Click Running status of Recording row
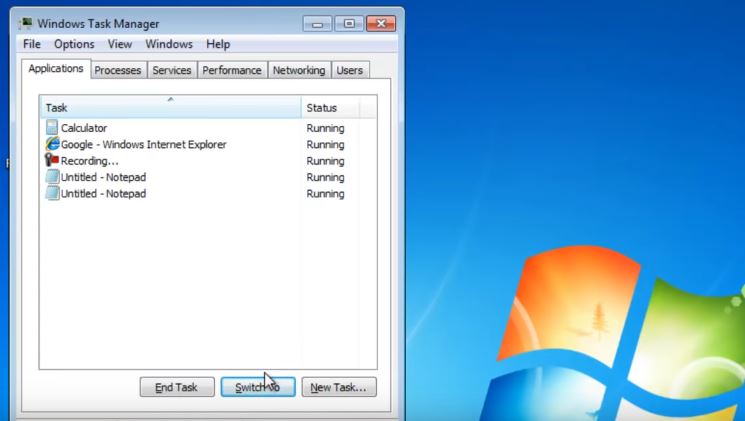This screenshot has width=745, height=421. click(325, 161)
